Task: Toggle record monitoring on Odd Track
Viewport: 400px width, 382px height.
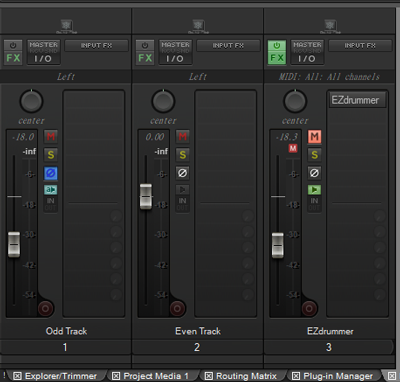Action: tap(51, 190)
